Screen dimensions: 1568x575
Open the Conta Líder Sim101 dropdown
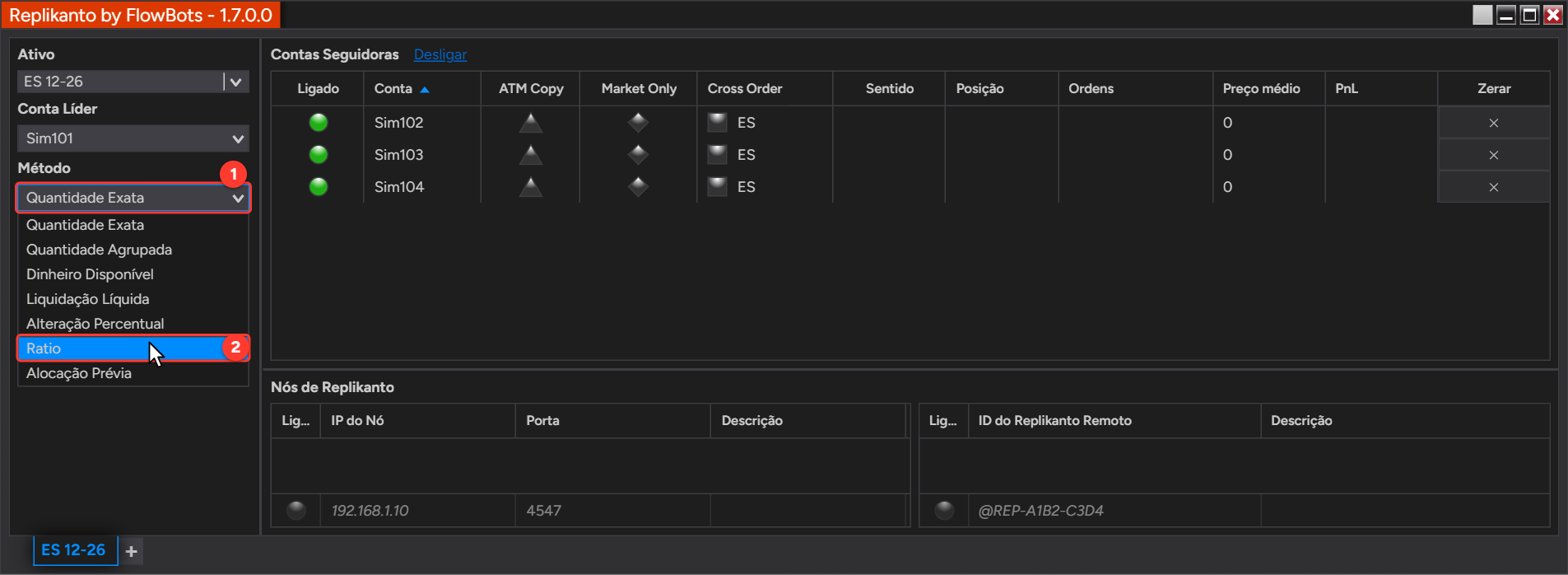click(133, 138)
